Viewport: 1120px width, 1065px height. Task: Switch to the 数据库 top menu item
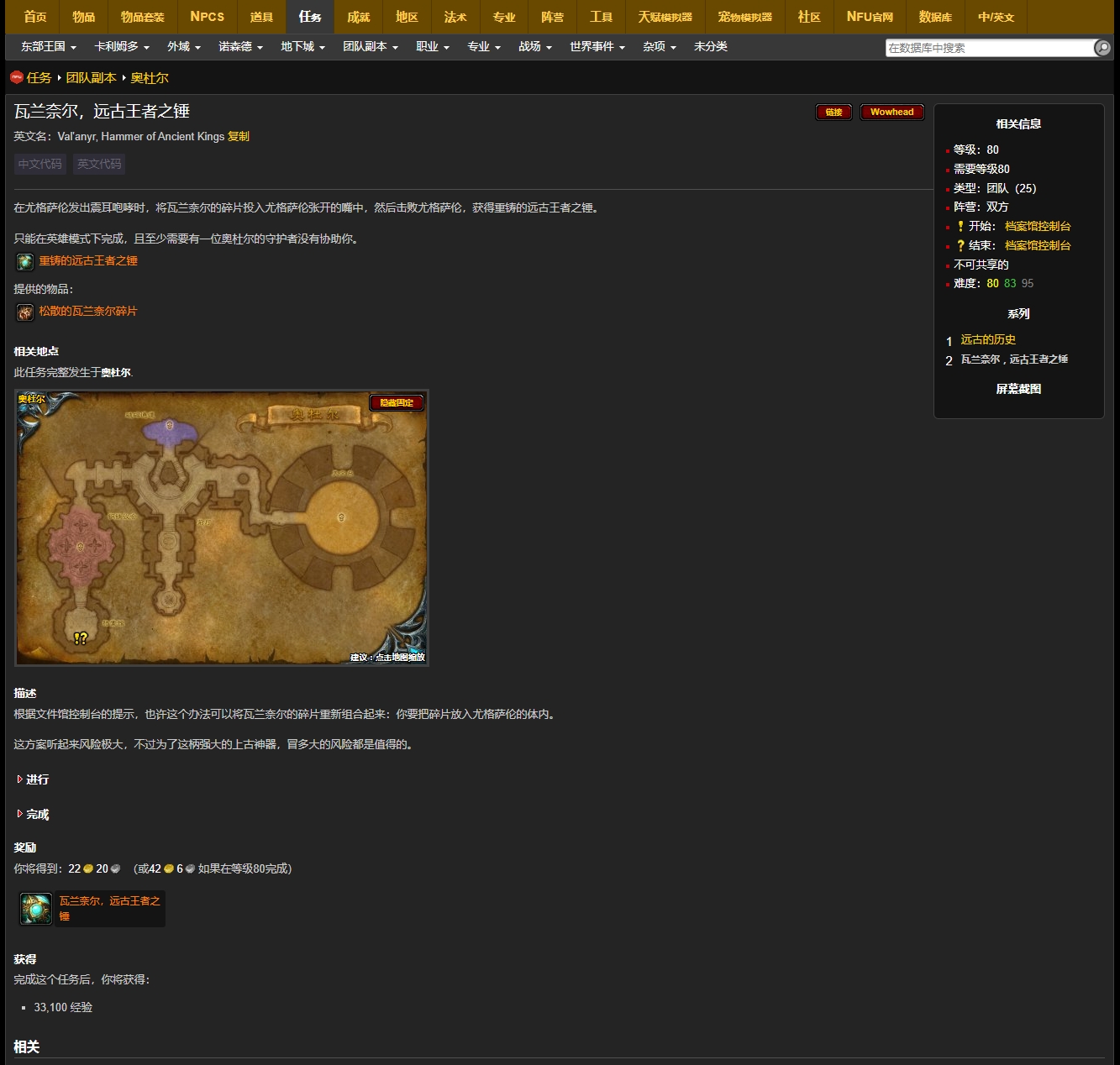tap(934, 17)
